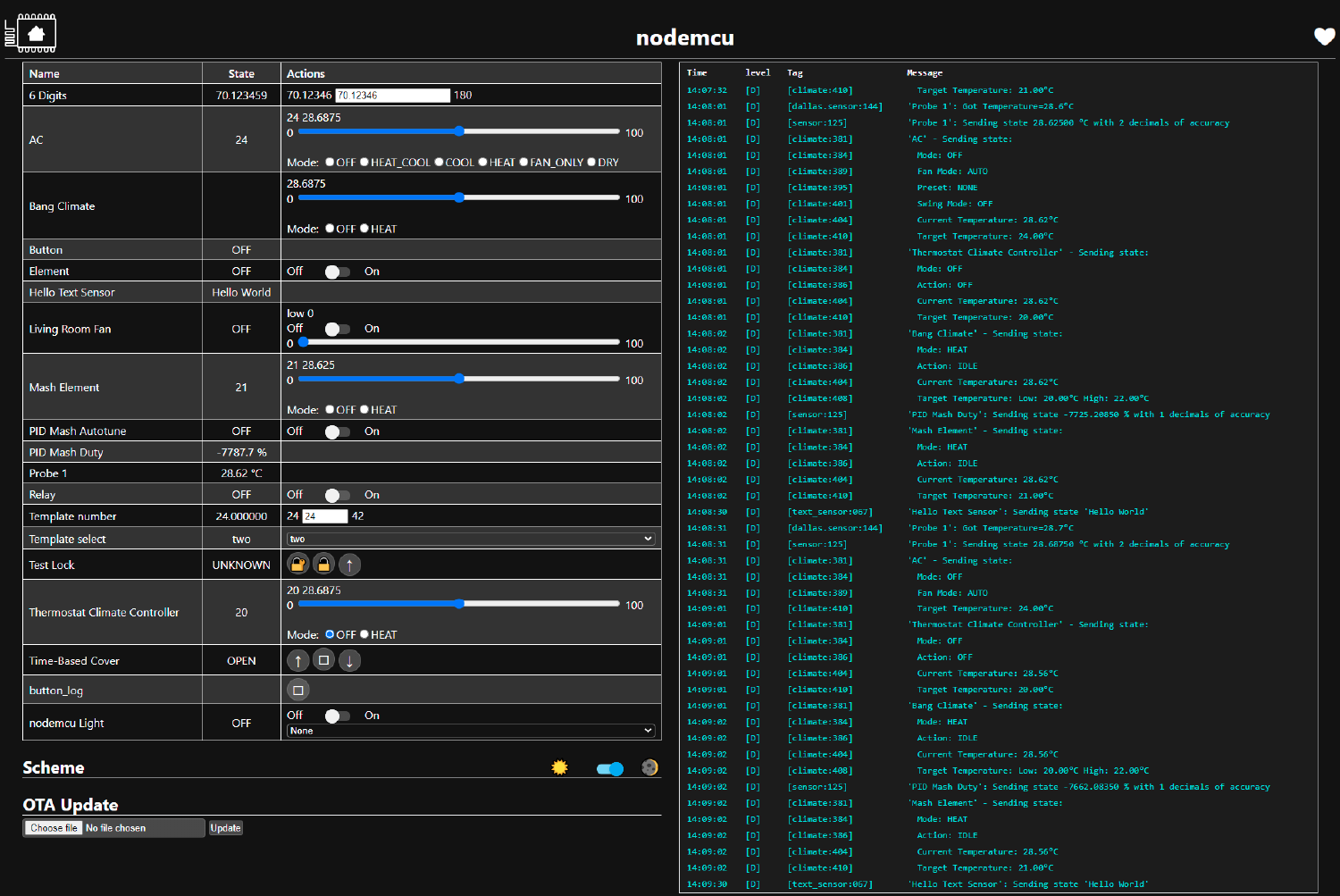Unlock Test Lock with the open padlock icon
Image resolution: width=1340 pixels, height=896 pixels.
297,564
